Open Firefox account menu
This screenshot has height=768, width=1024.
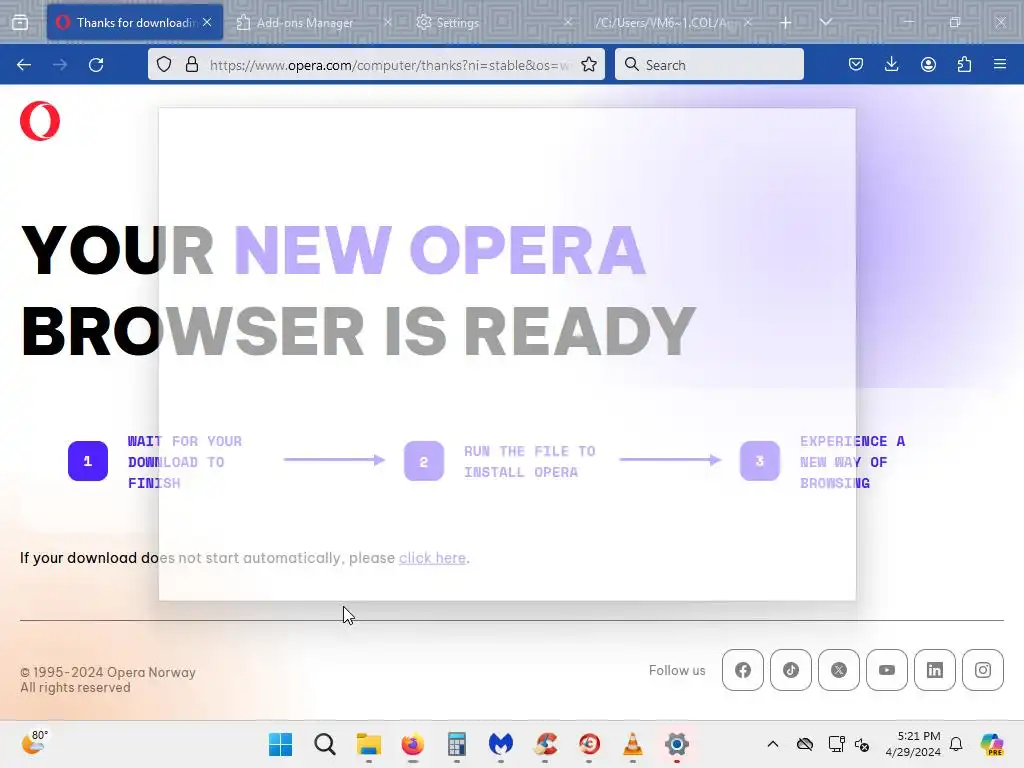tap(928, 64)
